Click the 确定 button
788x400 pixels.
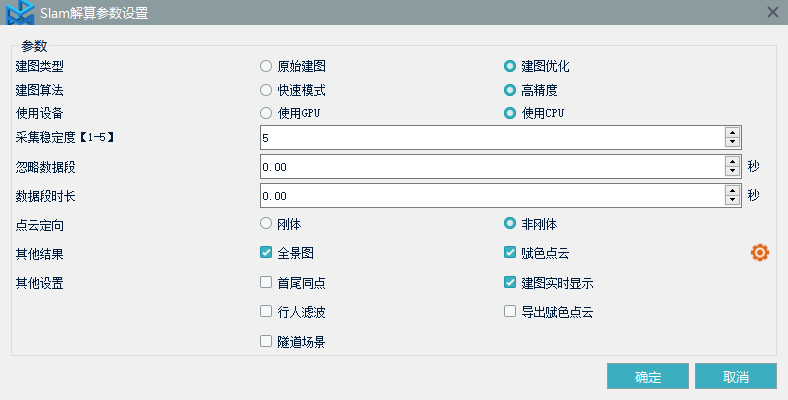(647, 377)
